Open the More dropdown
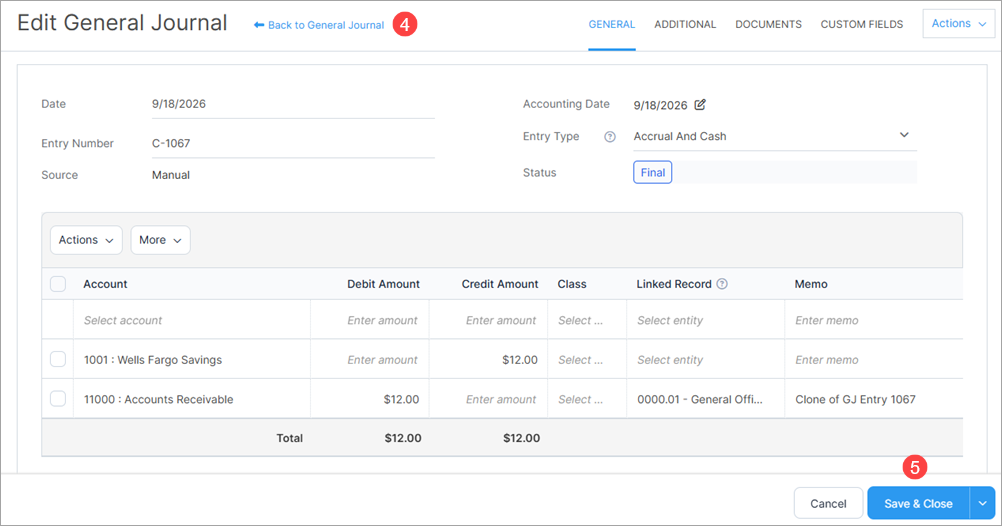The height and width of the screenshot is (526, 1002). pos(160,240)
